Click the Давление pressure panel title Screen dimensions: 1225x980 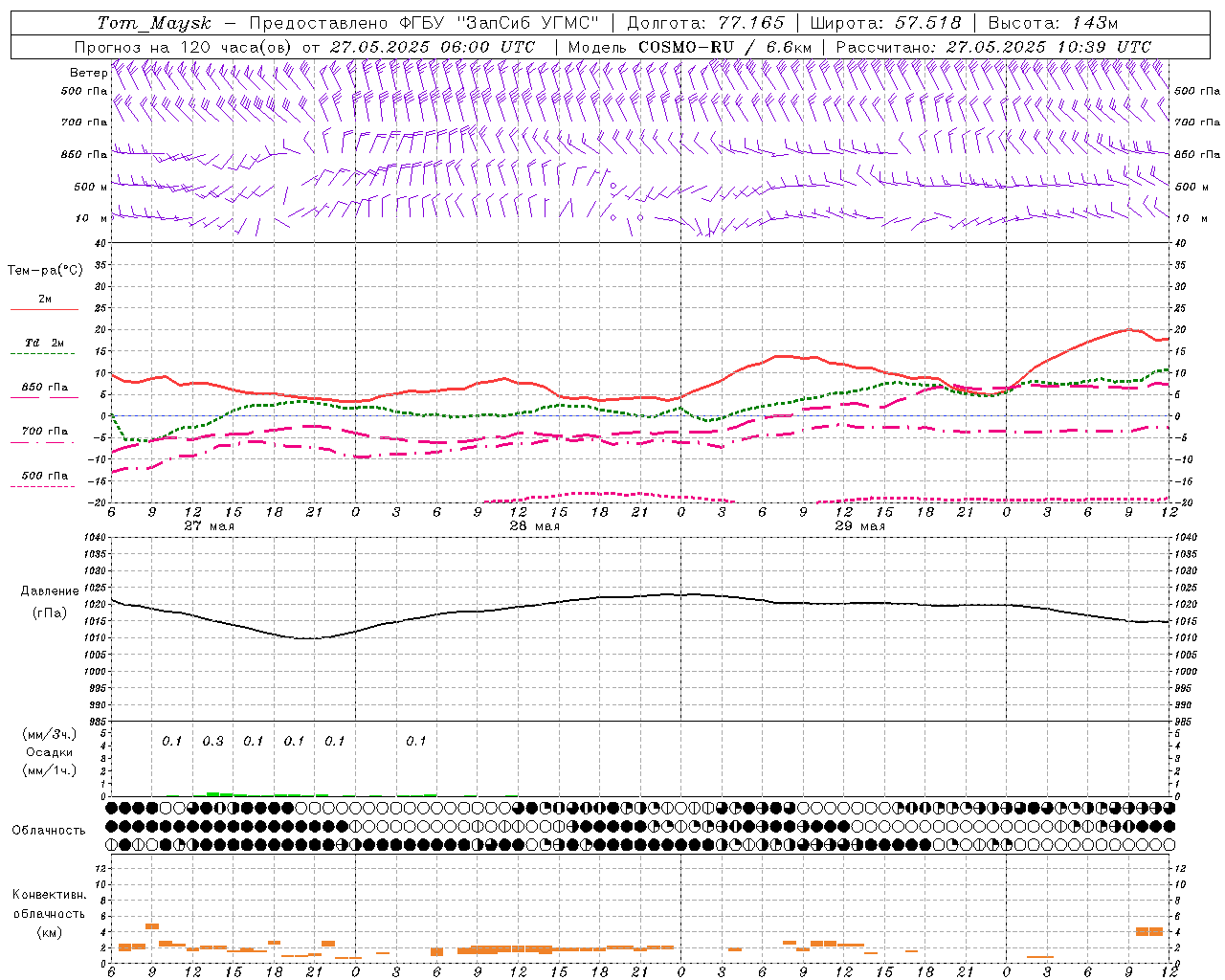[x=49, y=591]
